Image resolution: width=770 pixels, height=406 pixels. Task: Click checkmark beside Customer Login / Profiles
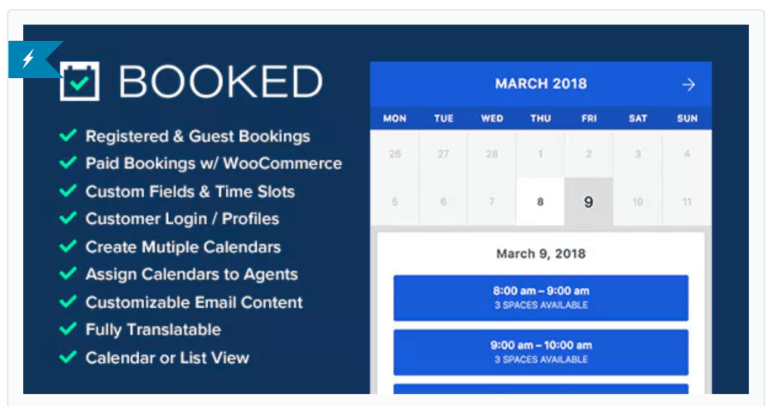click(x=68, y=217)
